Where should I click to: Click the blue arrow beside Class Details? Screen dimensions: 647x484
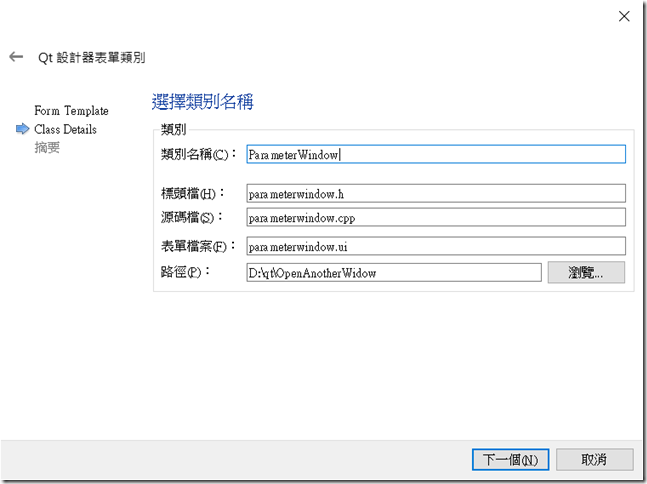22,129
